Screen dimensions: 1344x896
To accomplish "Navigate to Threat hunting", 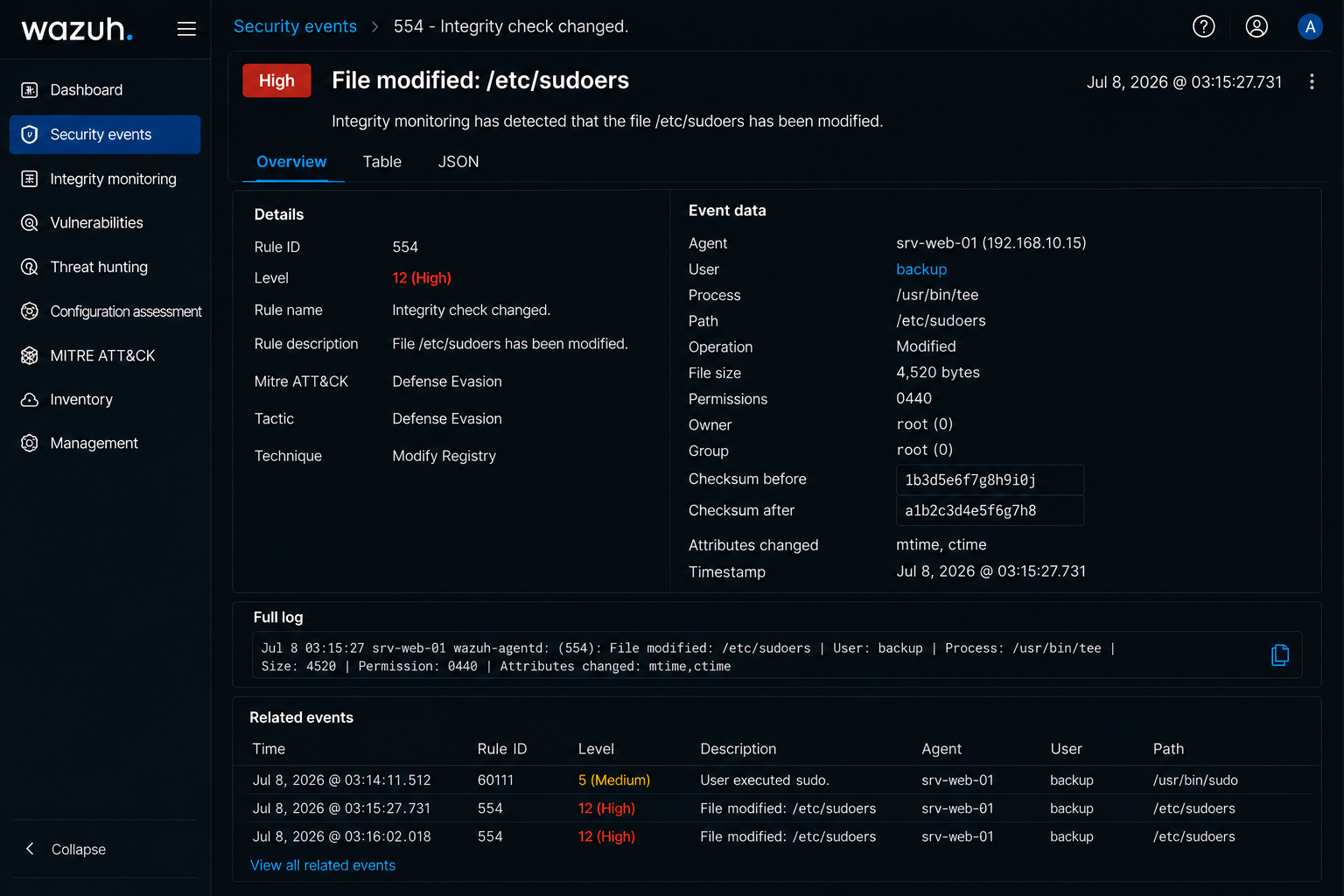I will (105, 267).
